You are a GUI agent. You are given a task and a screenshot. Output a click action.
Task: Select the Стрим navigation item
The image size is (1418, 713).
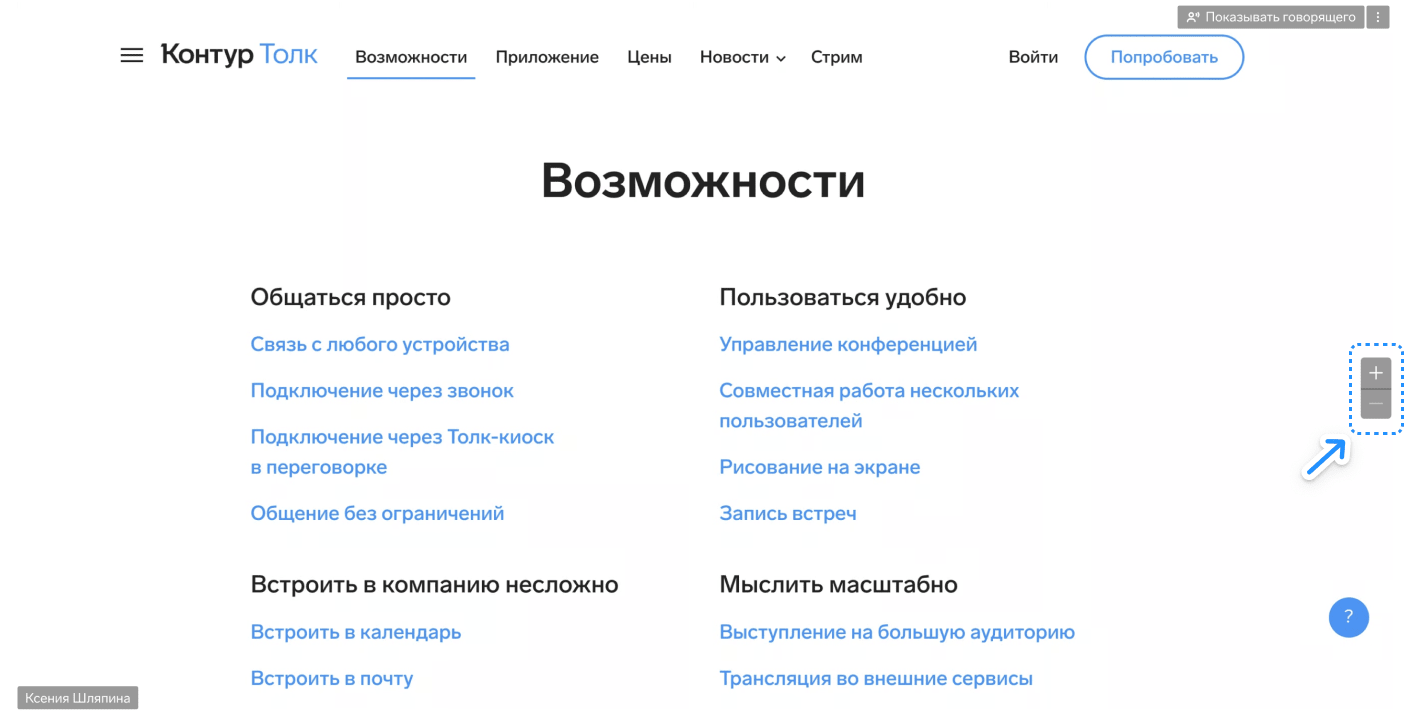(x=836, y=58)
